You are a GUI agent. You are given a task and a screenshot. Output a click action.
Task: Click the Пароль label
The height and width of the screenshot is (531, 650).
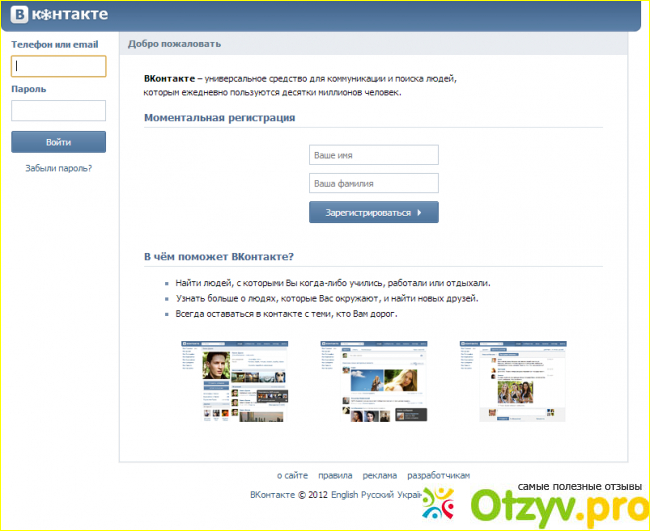coord(29,89)
